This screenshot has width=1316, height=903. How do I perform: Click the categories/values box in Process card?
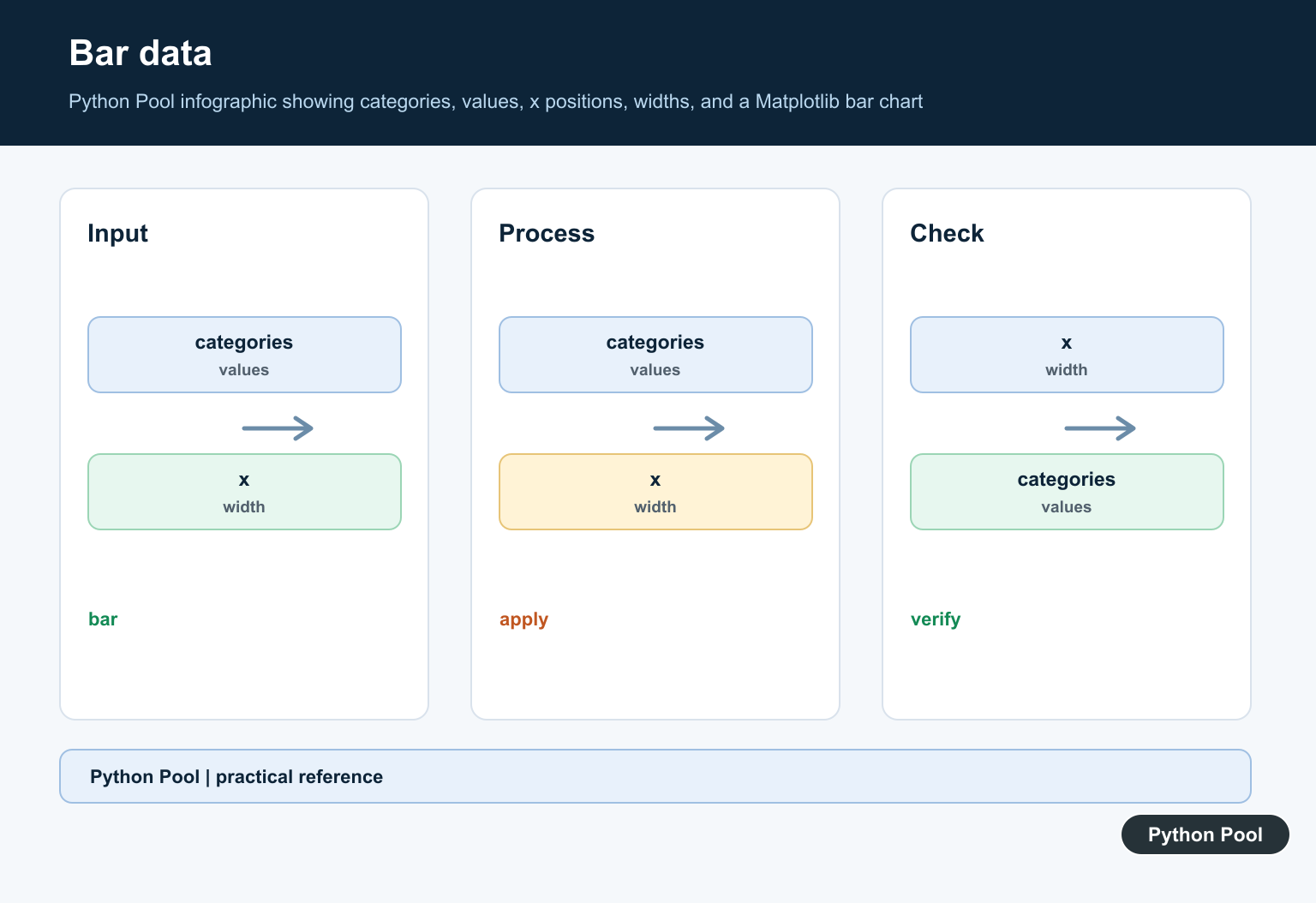655,355
